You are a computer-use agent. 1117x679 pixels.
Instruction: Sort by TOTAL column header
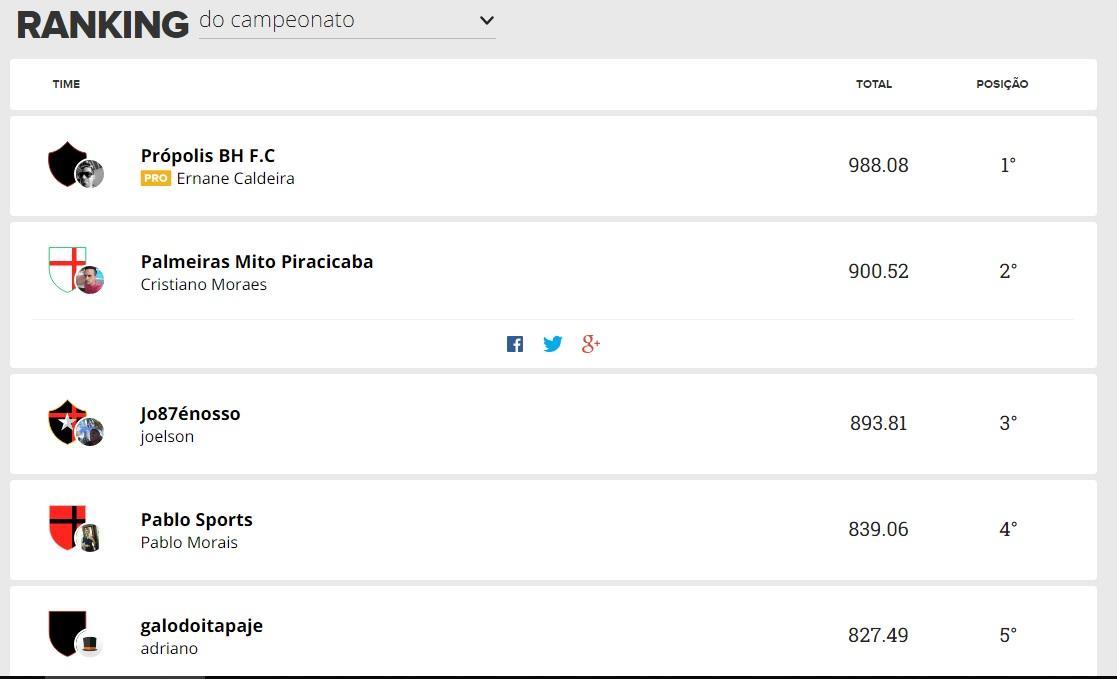point(873,84)
